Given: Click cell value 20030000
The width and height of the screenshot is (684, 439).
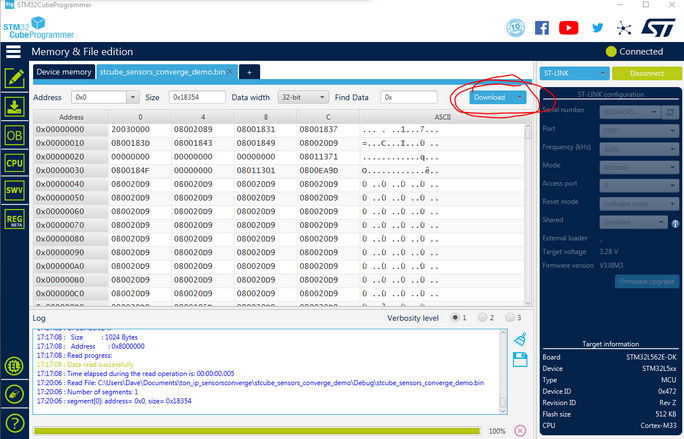Looking at the screenshot, I should tap(130, 130).
